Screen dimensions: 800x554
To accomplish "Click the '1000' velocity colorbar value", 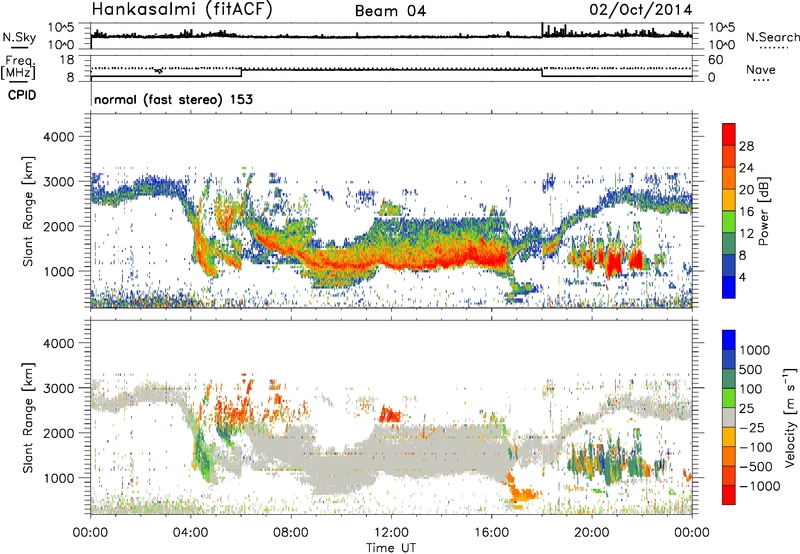I will point(755,350).
